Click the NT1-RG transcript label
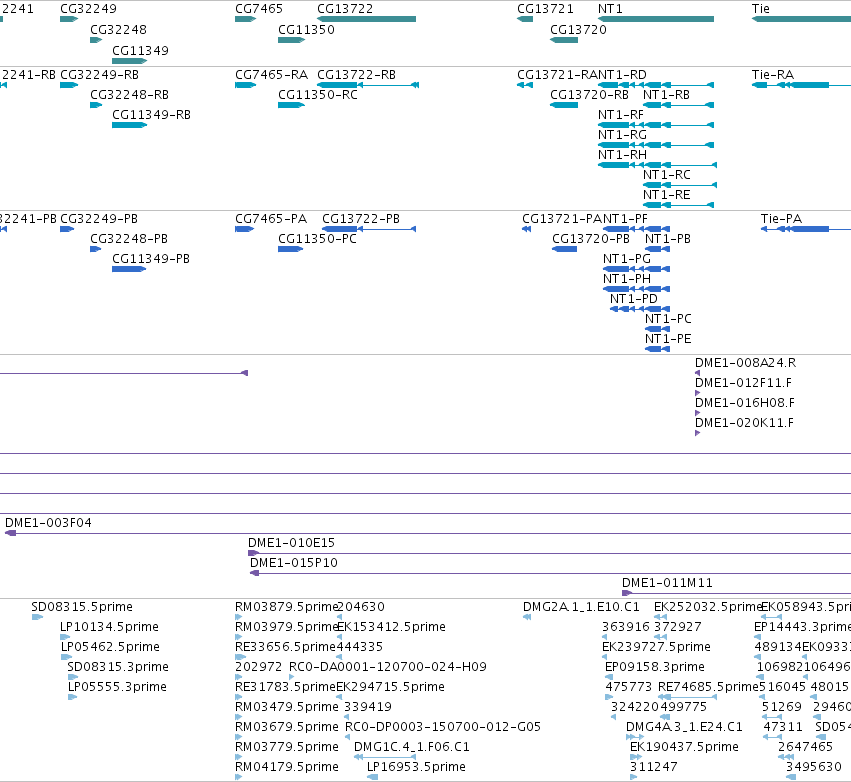Image resolution: width=851 pixels, height=782 pixels. point(622,135)
